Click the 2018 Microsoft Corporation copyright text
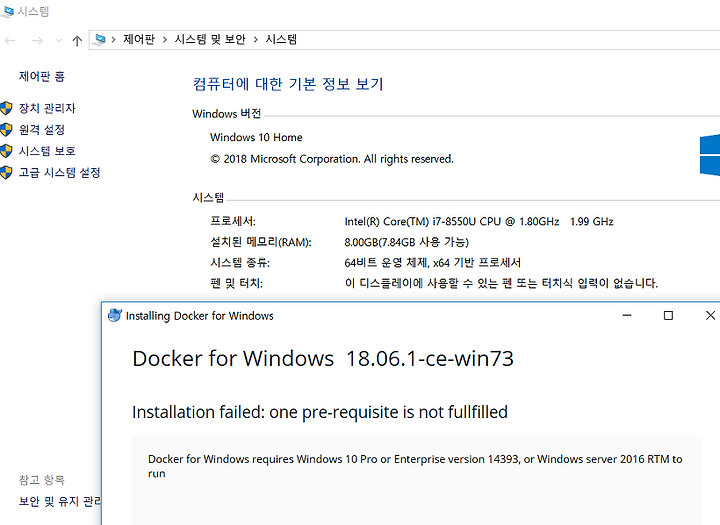 coord(332,159)
